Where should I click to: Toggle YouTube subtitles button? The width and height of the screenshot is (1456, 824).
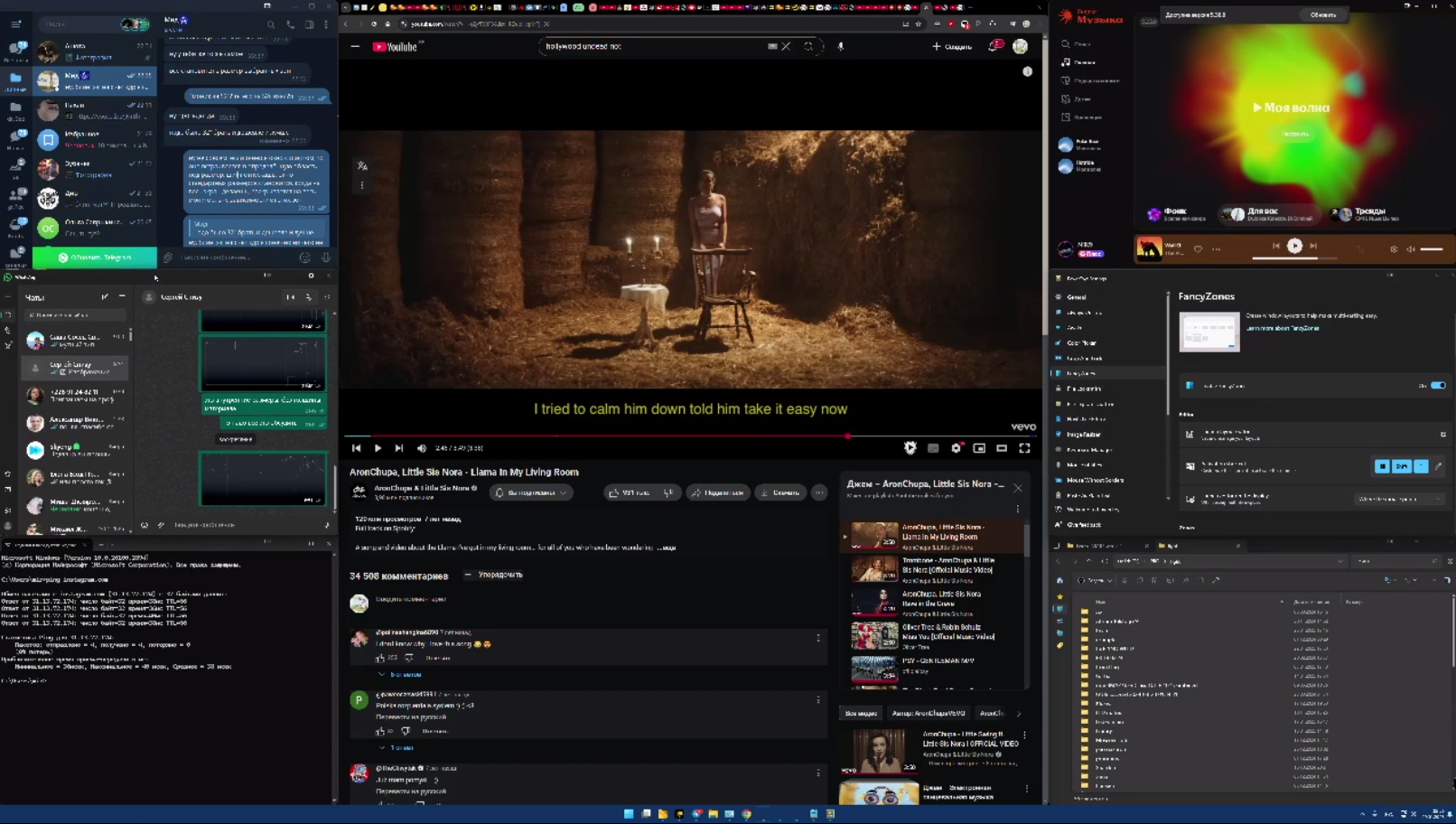[933, 448]
